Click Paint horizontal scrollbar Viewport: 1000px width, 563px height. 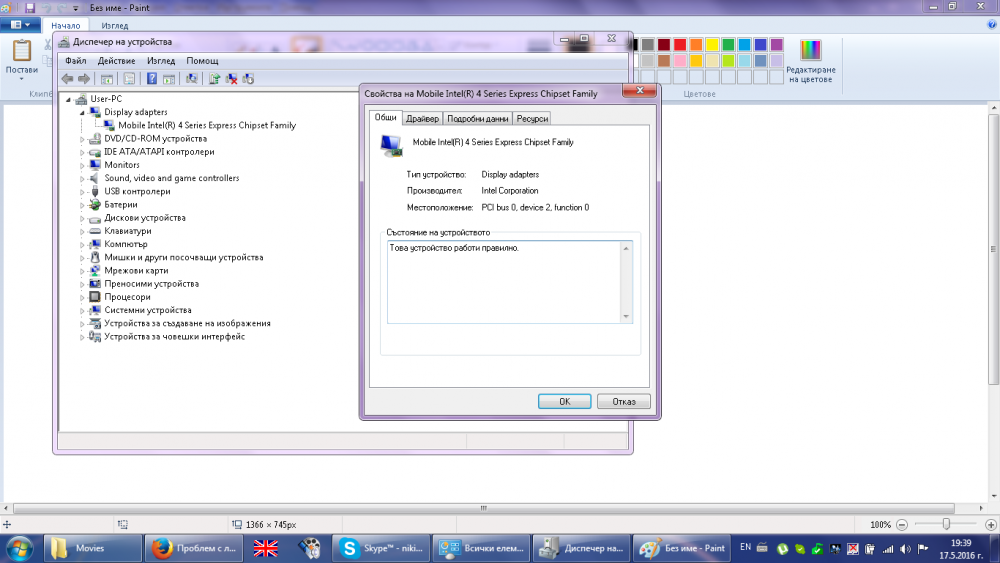coord(483,508)
